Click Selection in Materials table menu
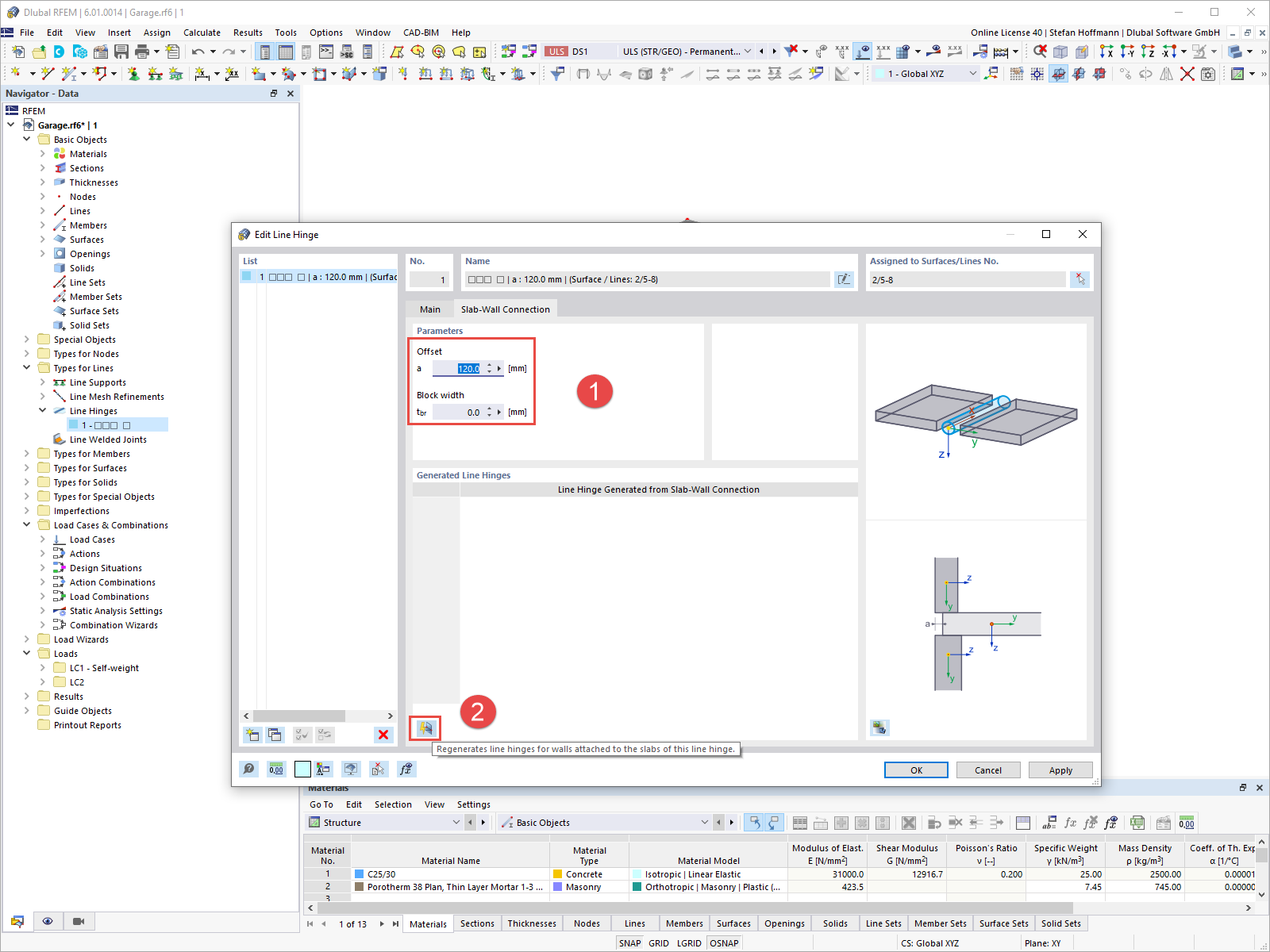Viewport: 1270px width, 952px height. click(x=393, y=804)
